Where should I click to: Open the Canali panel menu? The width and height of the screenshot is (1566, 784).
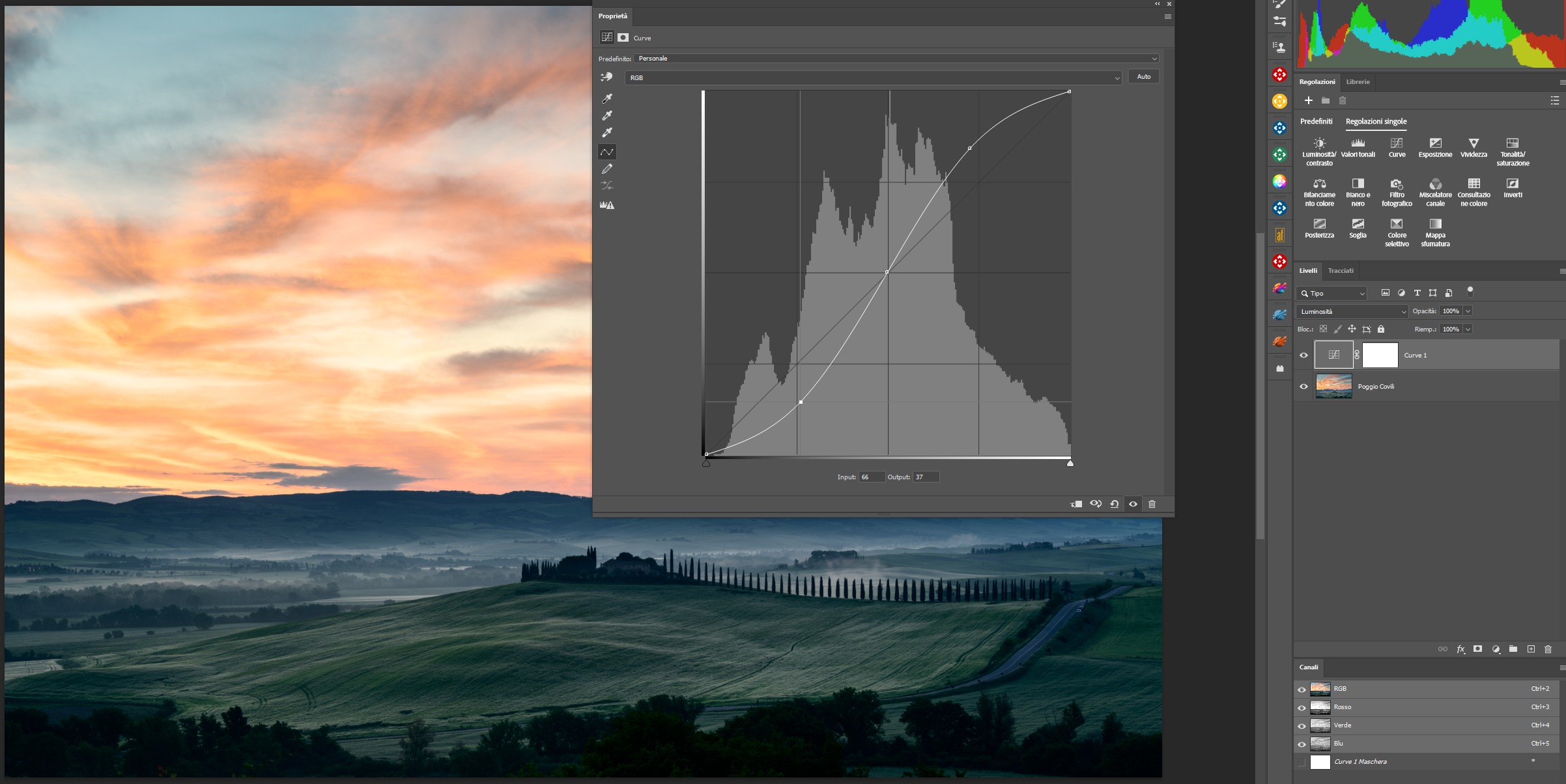[x=1561, y=667]
